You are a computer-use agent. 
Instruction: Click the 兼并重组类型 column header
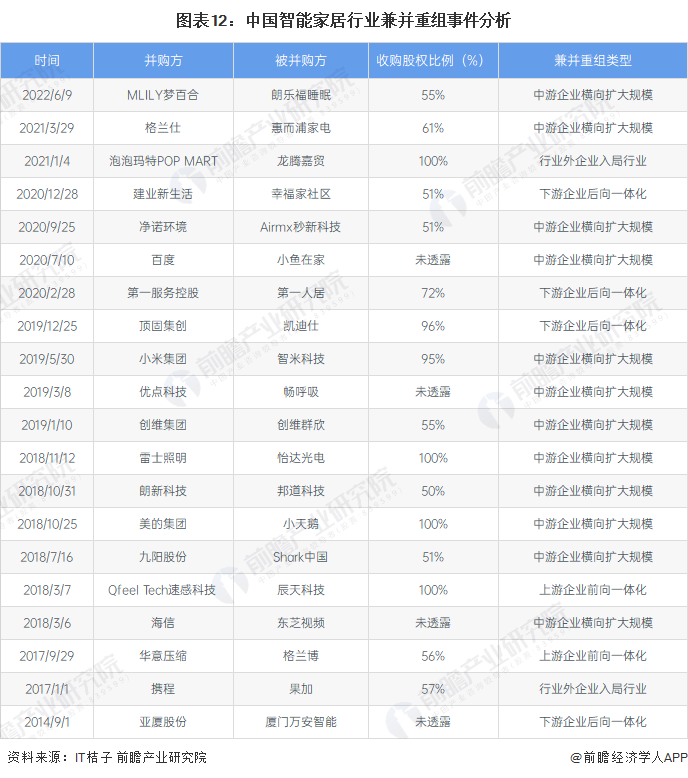(593, 61)
